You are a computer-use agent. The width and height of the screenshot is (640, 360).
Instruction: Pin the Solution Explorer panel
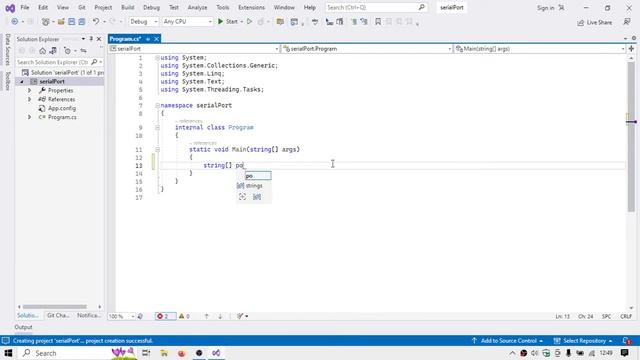(91, 39)
